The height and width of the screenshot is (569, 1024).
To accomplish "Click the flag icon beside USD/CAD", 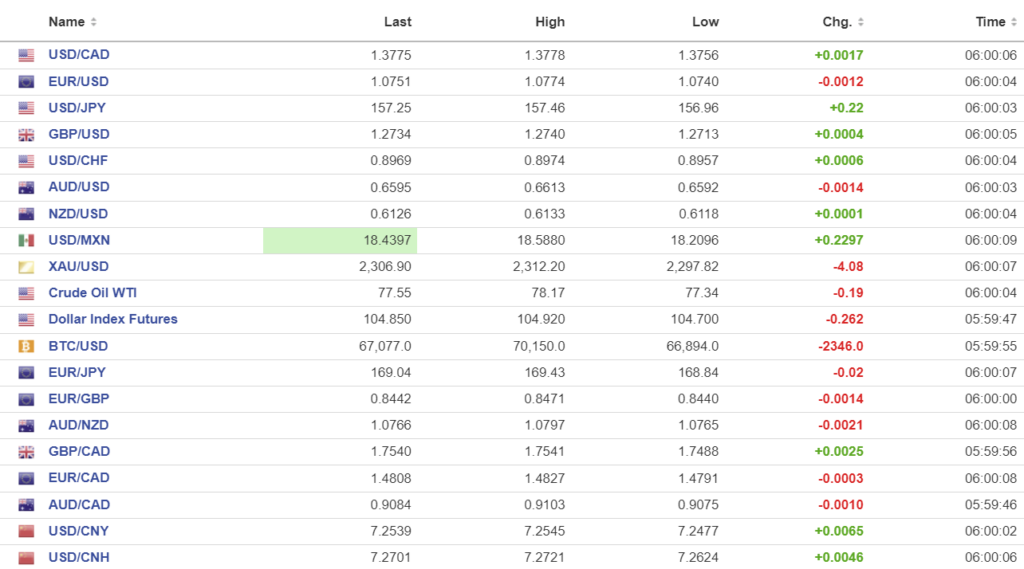I will [x=26, y=55].
